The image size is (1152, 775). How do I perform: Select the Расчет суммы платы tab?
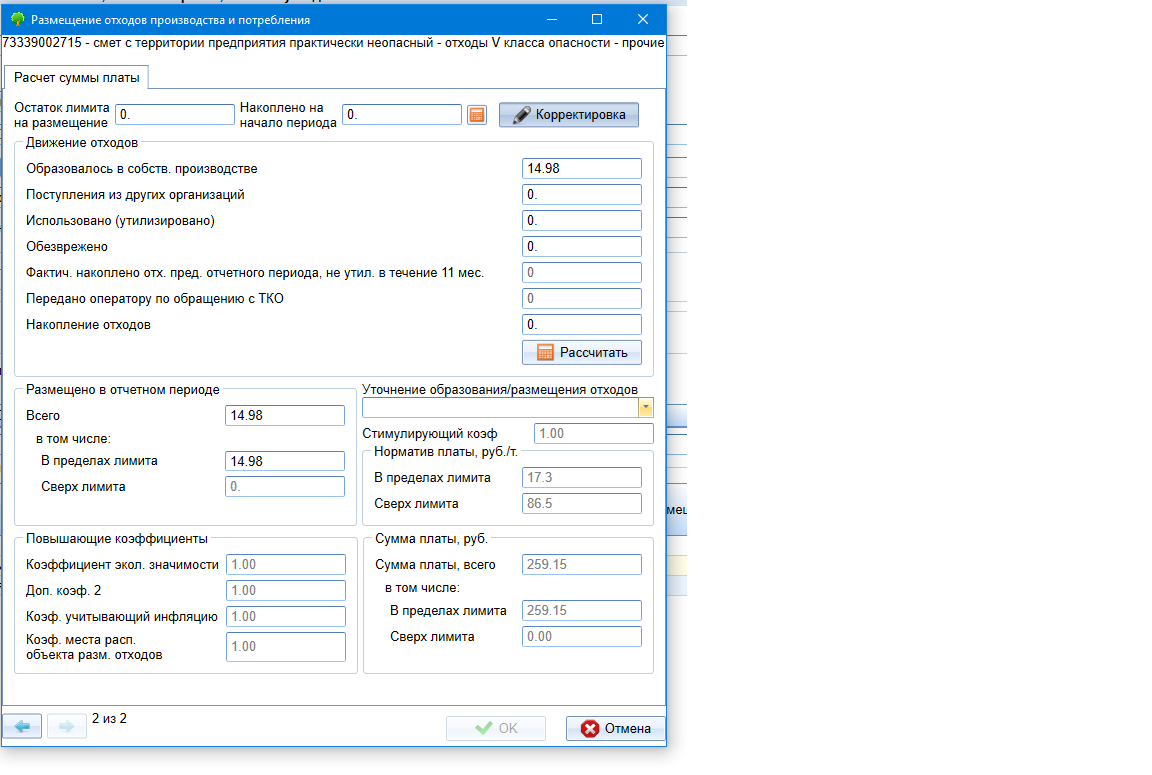(x=77, y=77)
